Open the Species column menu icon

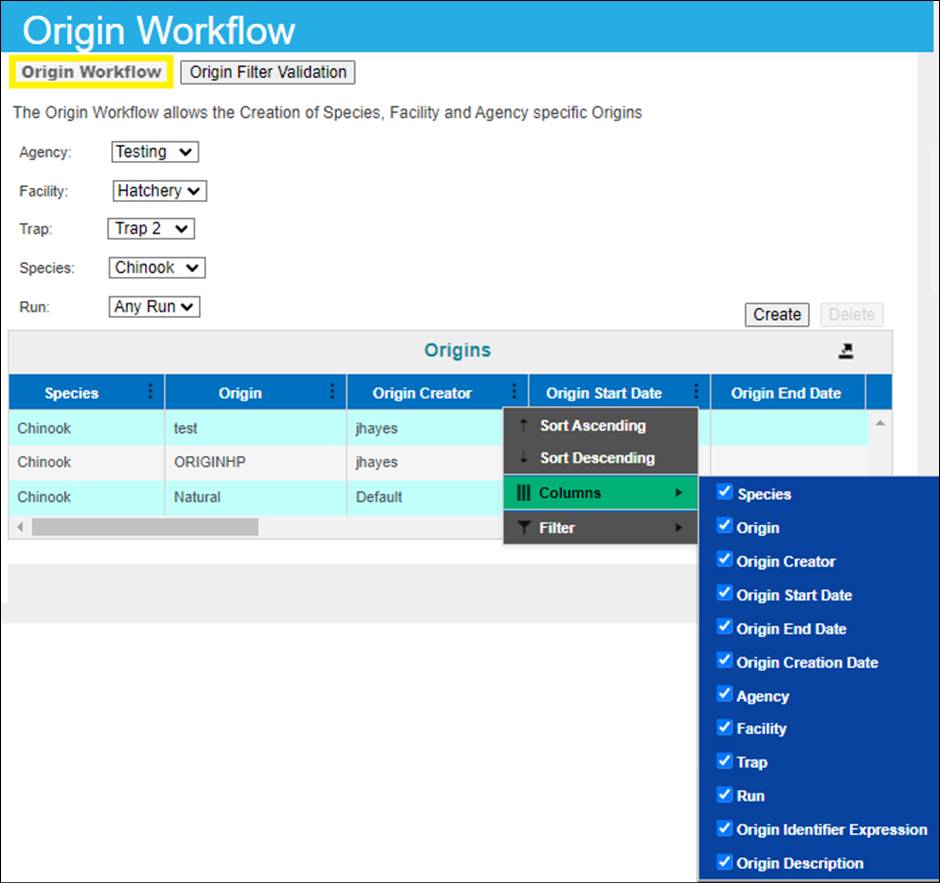pos(151,392)
